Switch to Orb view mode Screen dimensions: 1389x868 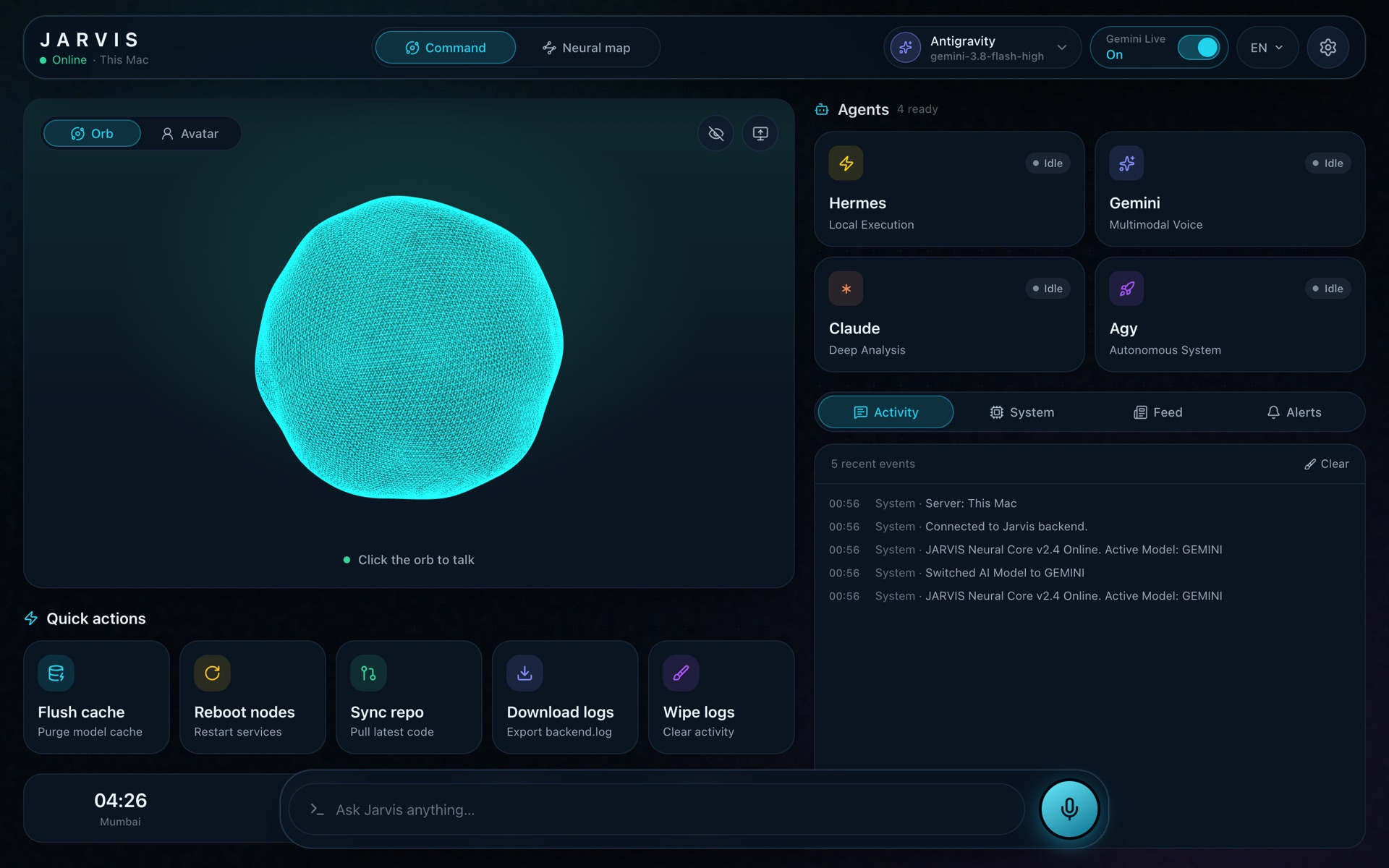(92, 134)
